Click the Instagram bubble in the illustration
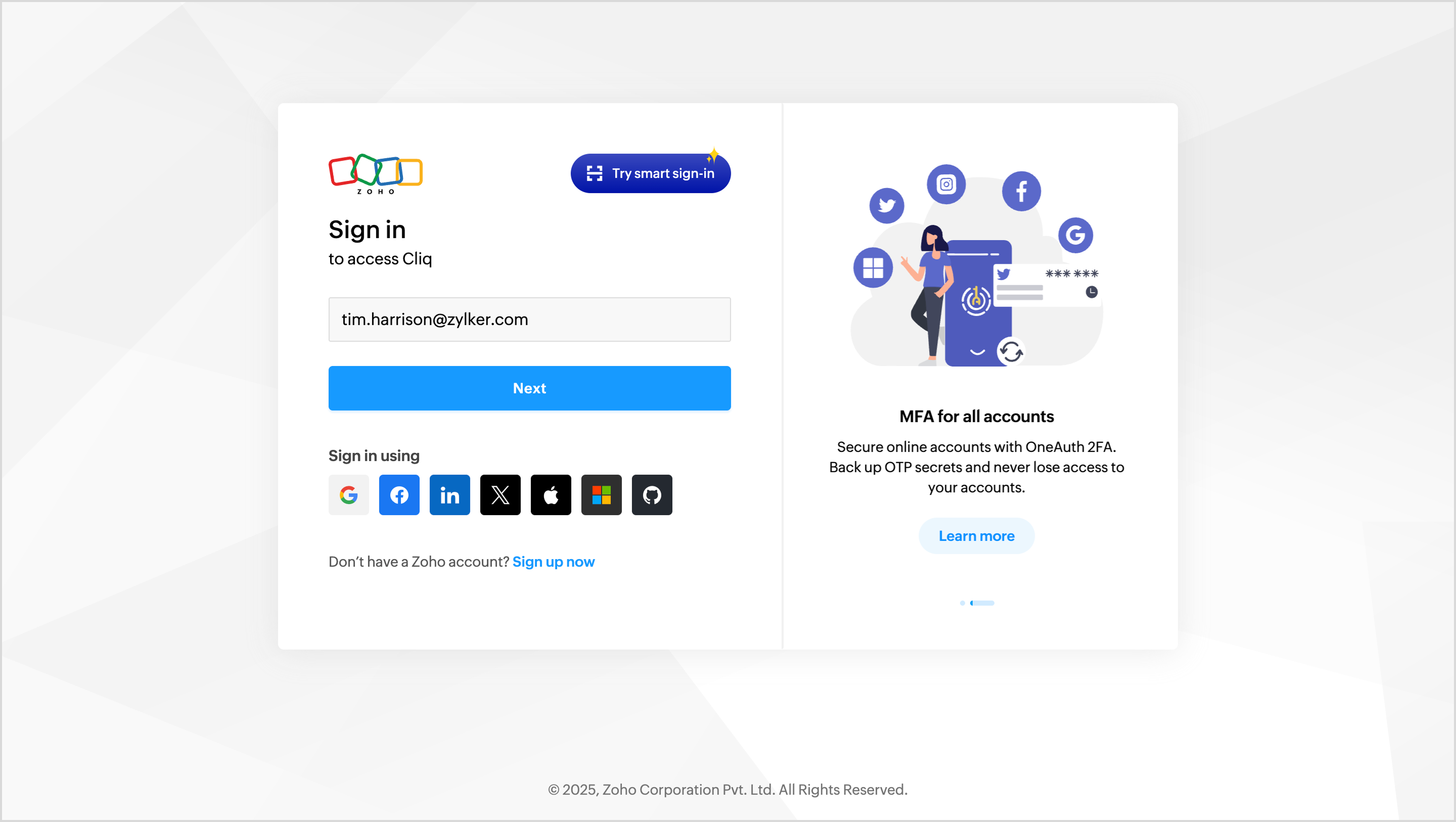The height and width of the screenshot is (822, 1456). (x=946, y=185)
